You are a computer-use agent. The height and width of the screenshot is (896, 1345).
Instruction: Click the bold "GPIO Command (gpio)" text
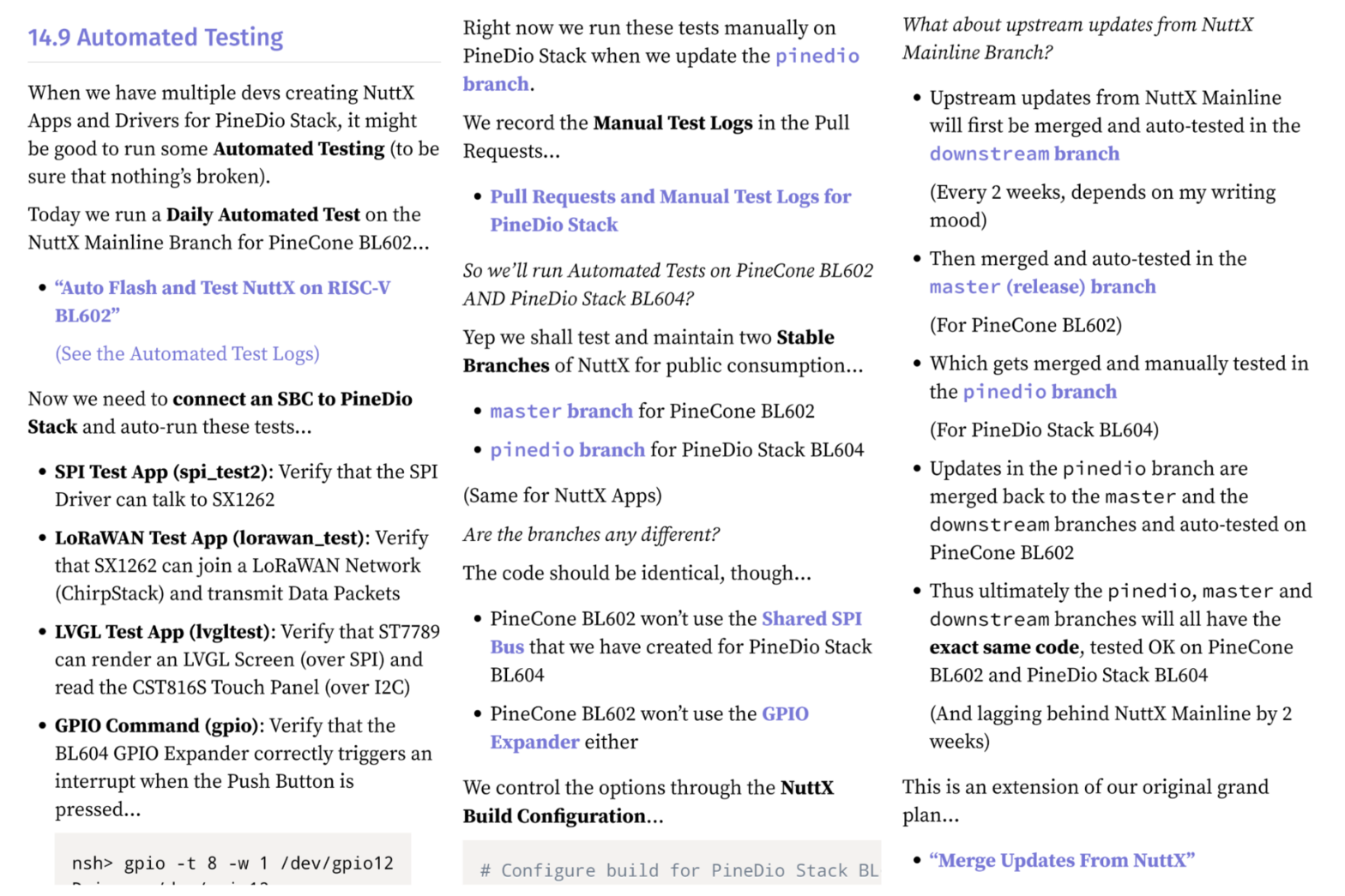click(x=157, y=726)
